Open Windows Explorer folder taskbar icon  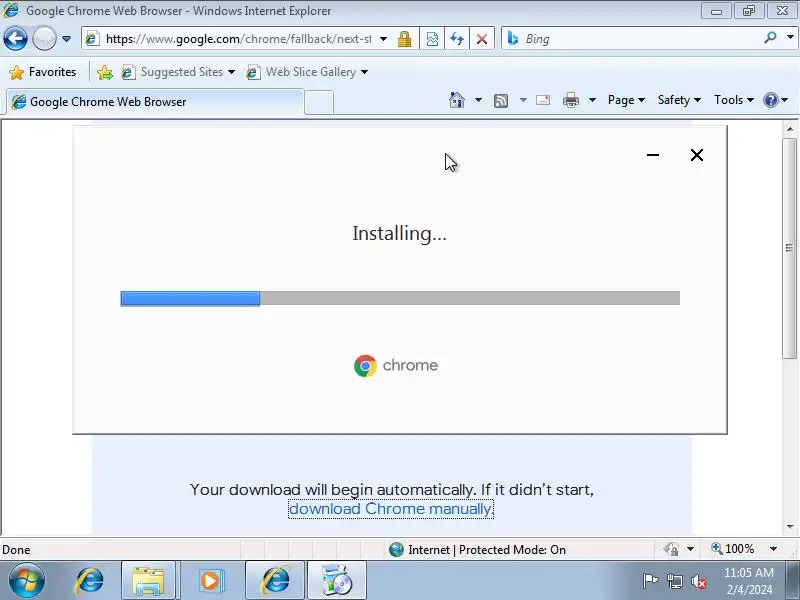point(148,581)
